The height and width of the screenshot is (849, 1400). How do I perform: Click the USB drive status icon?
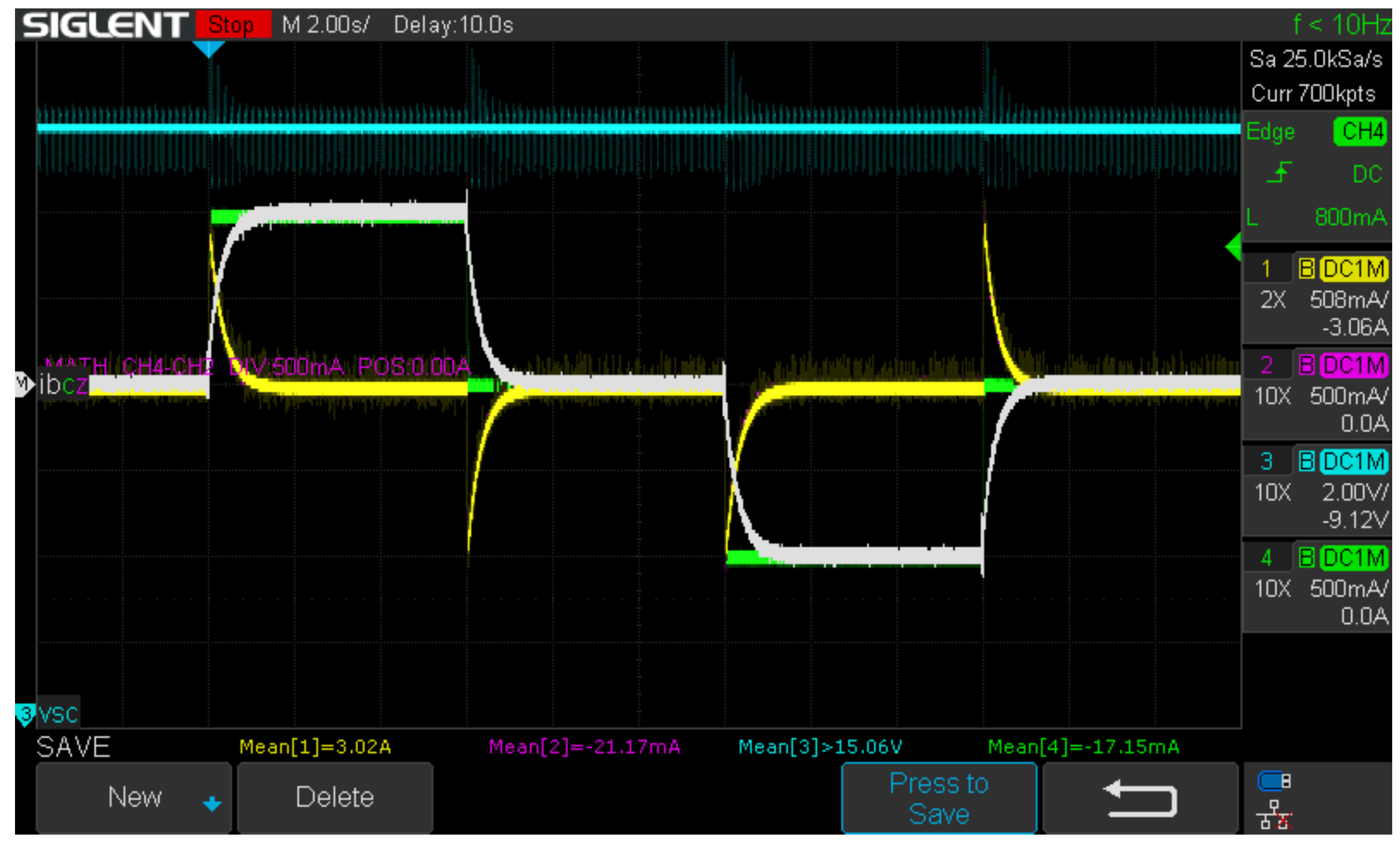coord(1274,781)
